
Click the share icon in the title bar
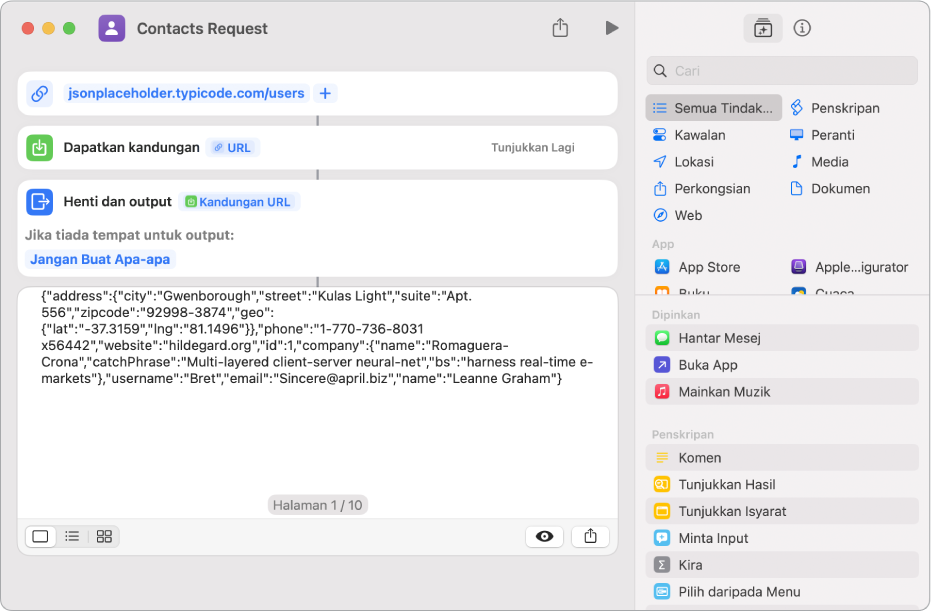(560, 28)
